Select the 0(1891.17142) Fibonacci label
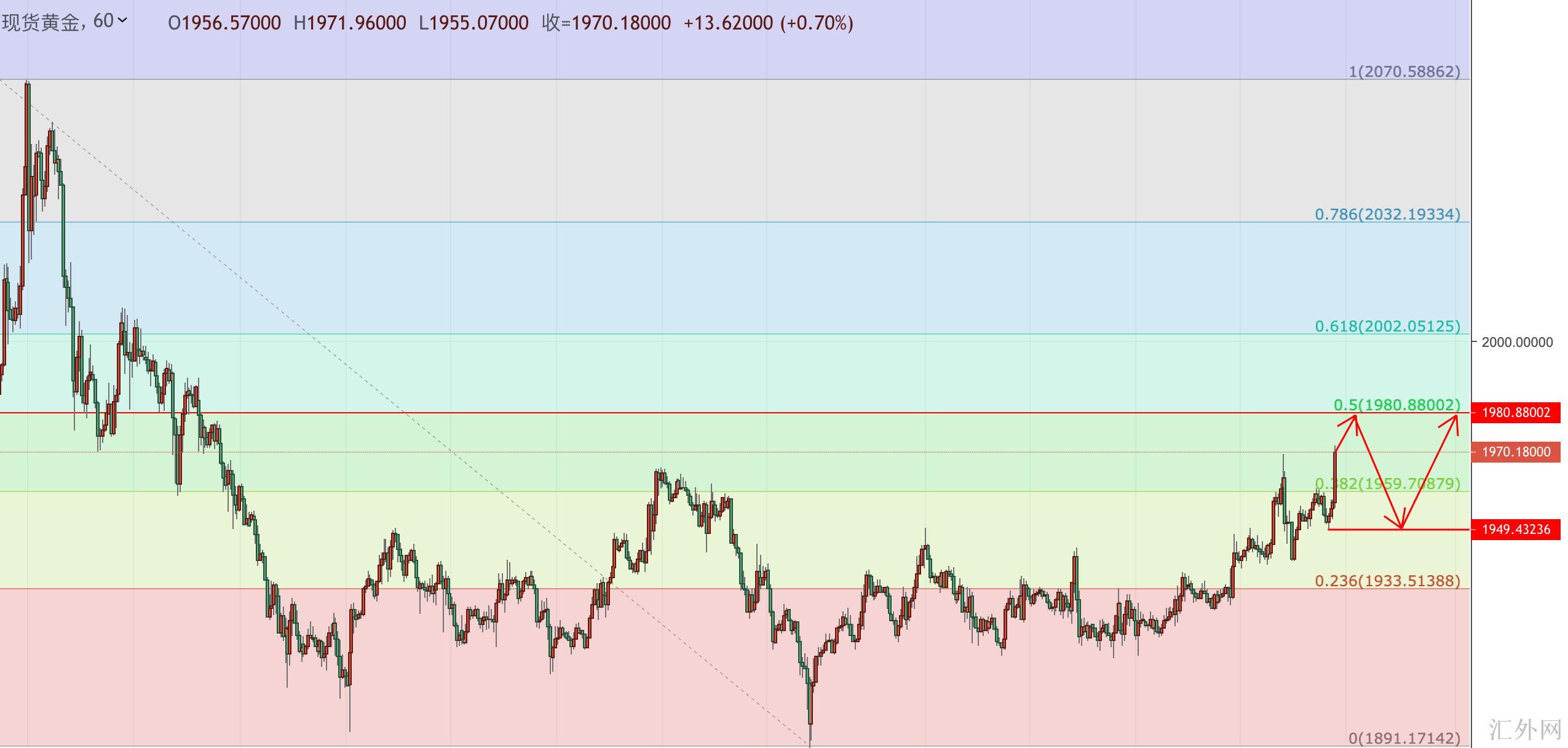1568x748 pixels. click(x=1404, y=738)
